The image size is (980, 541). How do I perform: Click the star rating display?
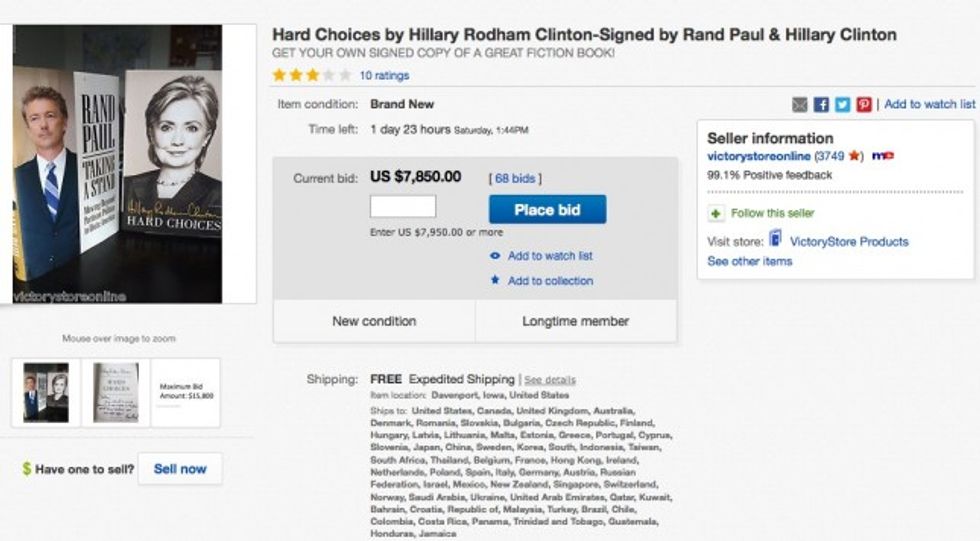[x=311, y=75]
